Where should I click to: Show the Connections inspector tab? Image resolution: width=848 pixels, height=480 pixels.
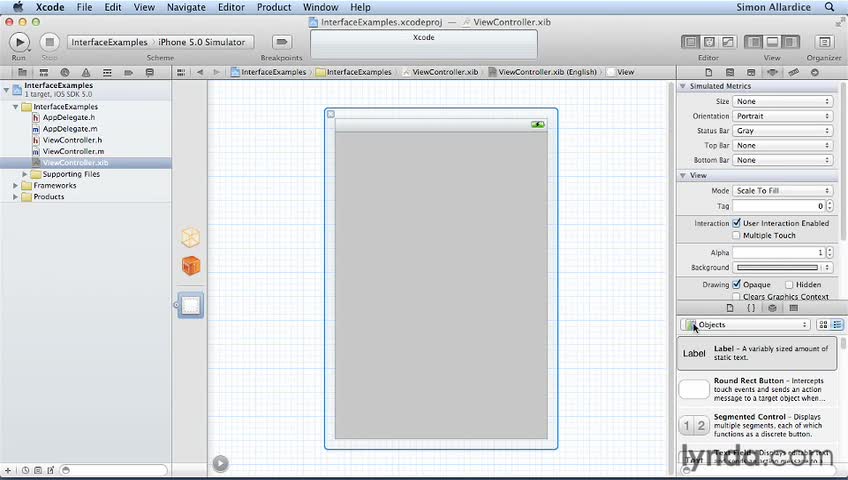(x=814, y=72)
